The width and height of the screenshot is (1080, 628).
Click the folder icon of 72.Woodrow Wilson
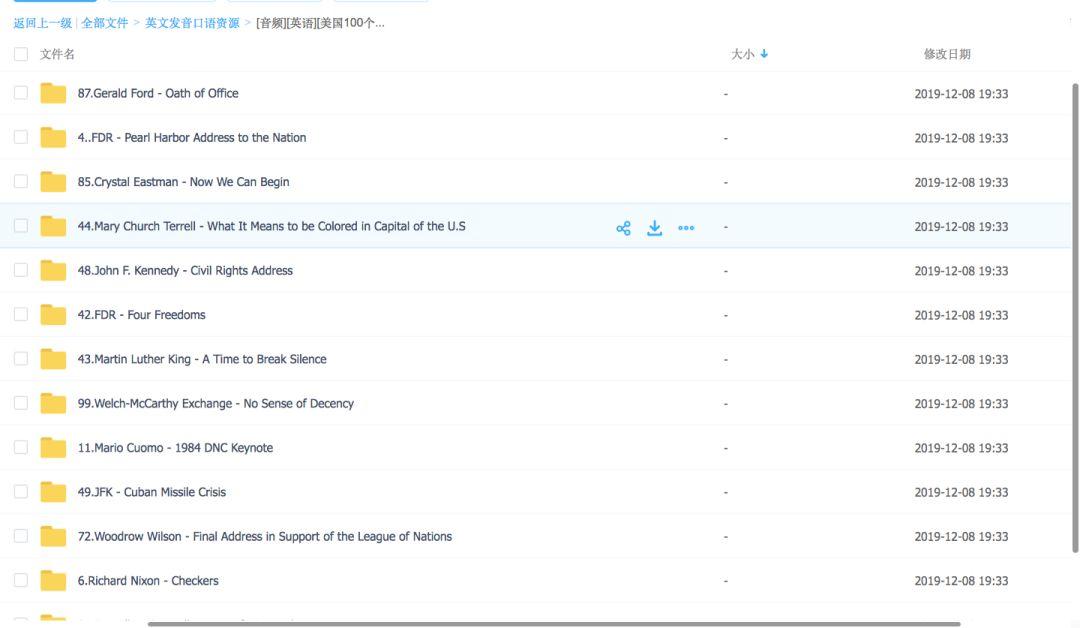point(53,536)
